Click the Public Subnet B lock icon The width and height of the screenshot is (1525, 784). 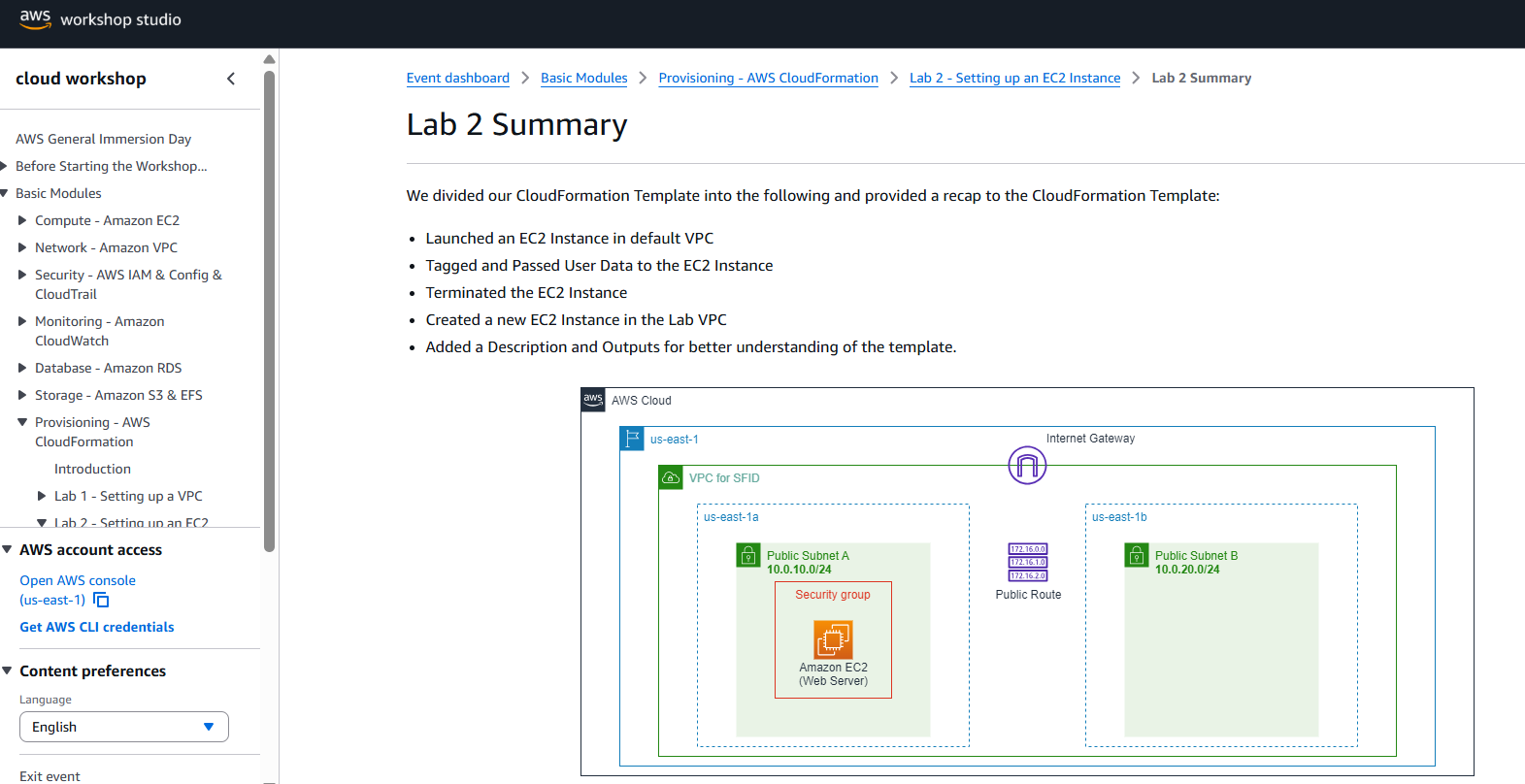coord(1137,555)
